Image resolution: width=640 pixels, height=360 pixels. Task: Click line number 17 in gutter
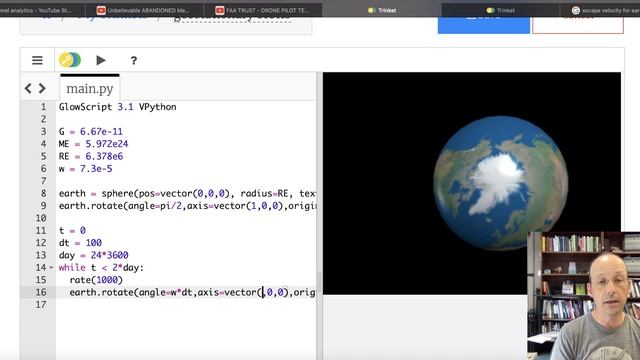[x=41, y=304]
